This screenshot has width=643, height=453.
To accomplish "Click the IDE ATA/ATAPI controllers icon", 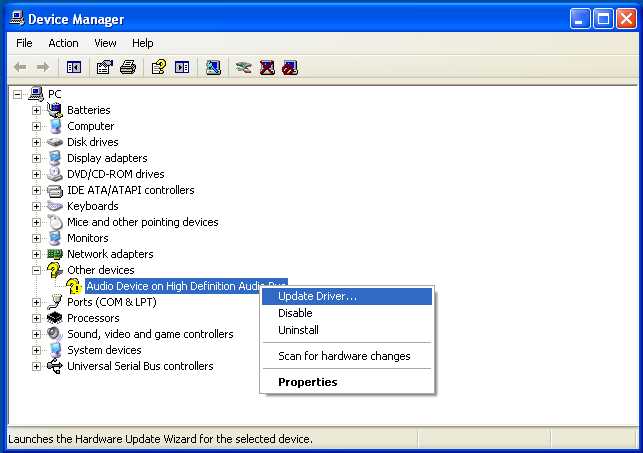I will pyautogui.click(x=55, y=190).
